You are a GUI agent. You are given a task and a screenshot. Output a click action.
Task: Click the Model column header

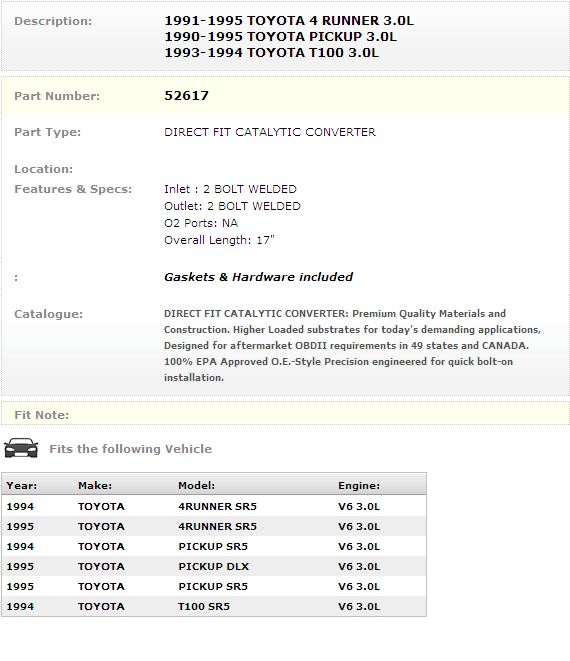click(x=196, y=486)
